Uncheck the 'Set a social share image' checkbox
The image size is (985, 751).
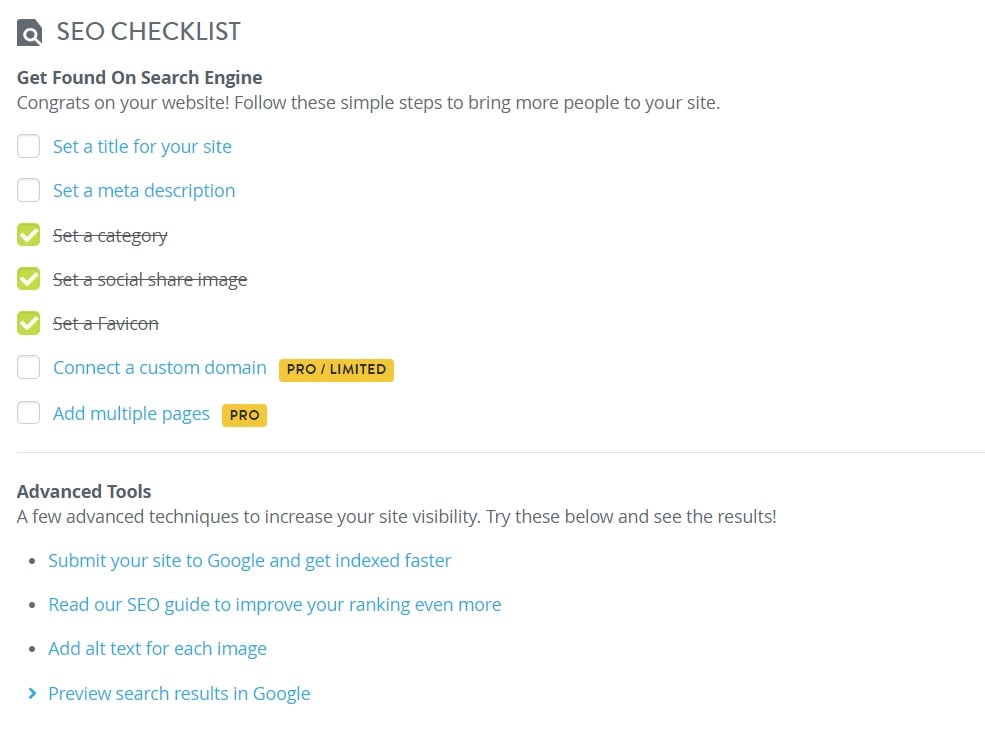click(x=28, y=279)
